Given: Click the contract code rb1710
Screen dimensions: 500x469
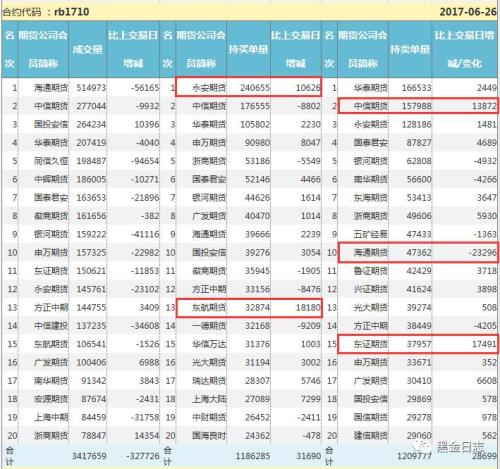Looking at the screenshot, I should 71,12.
